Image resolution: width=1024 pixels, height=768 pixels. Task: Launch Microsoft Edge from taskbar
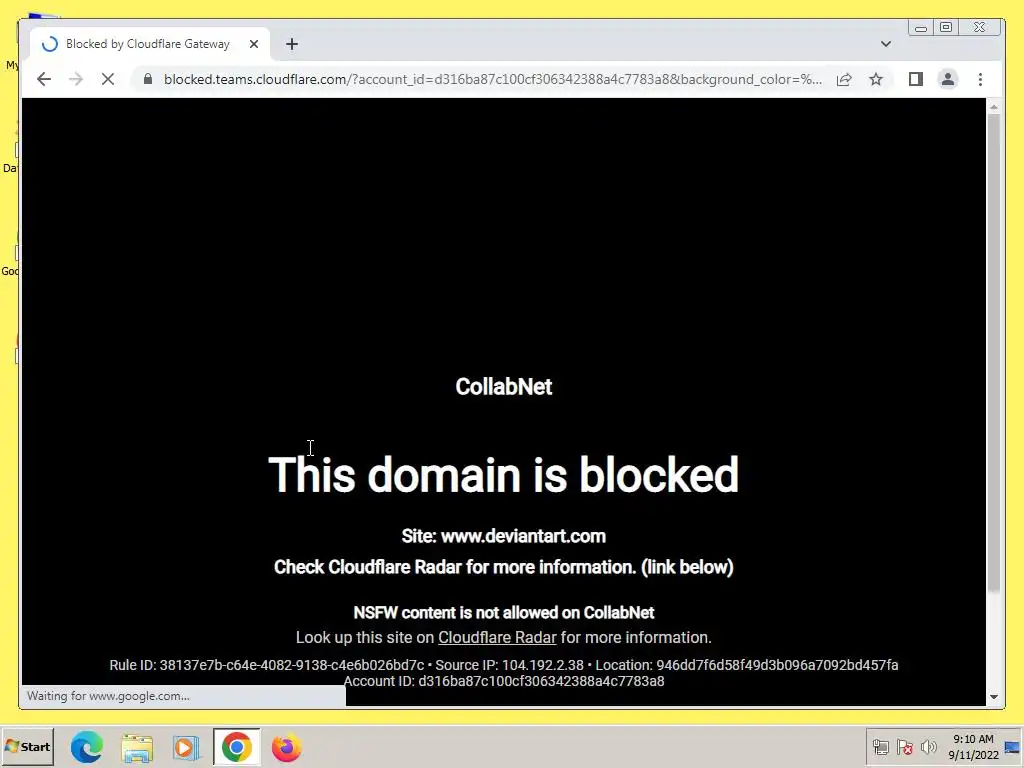point(86,747)
